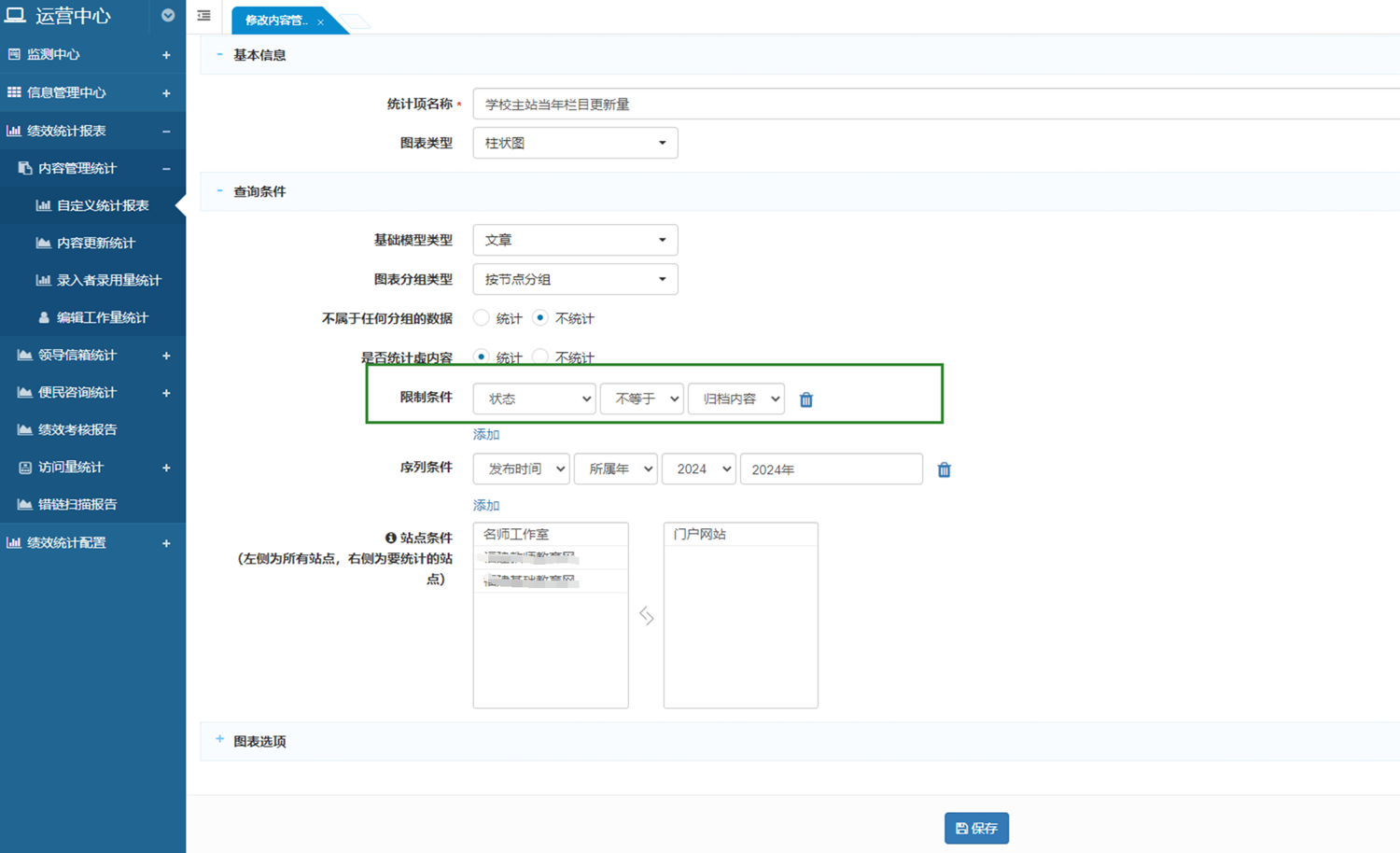Select 不统计 for 是否统计虚内容
This screenshot has height=853, width=1400.
point(540,357)
